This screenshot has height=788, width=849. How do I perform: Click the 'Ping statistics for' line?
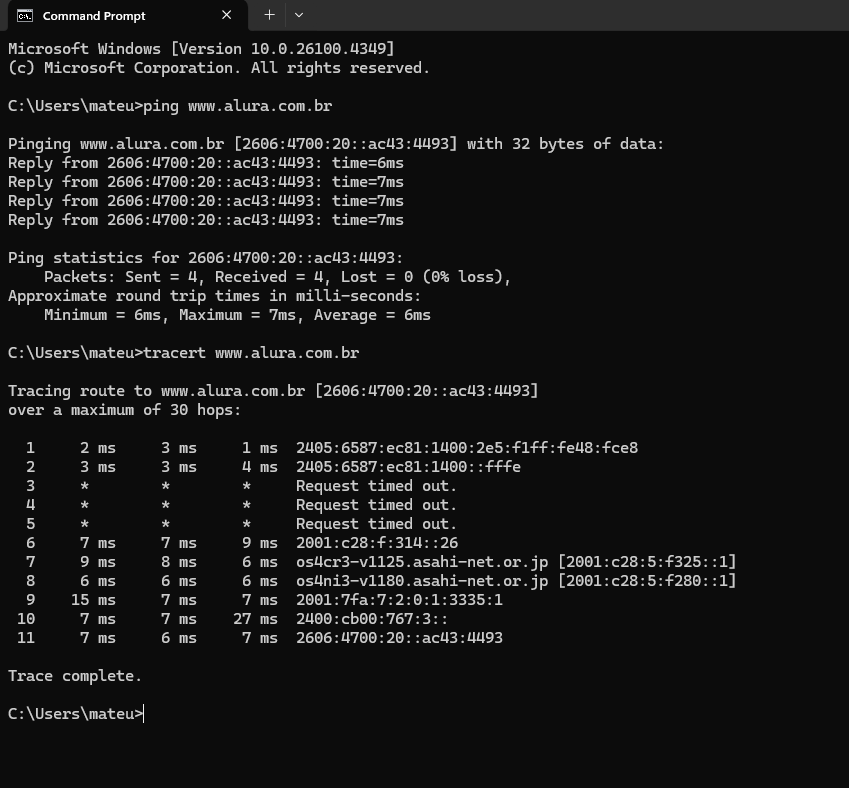[x=206, y=258]
